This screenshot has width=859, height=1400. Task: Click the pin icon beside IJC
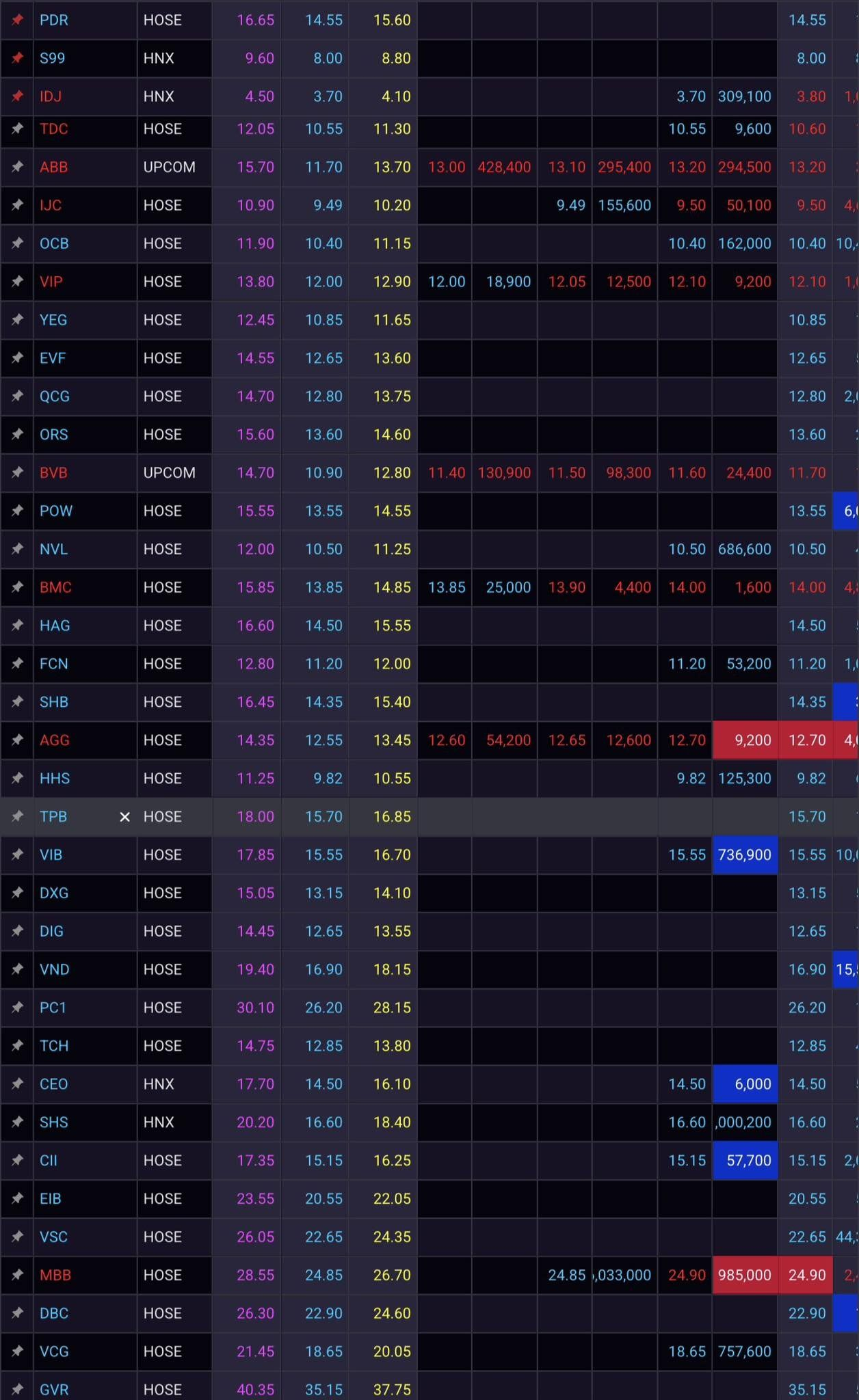[17, 205]
